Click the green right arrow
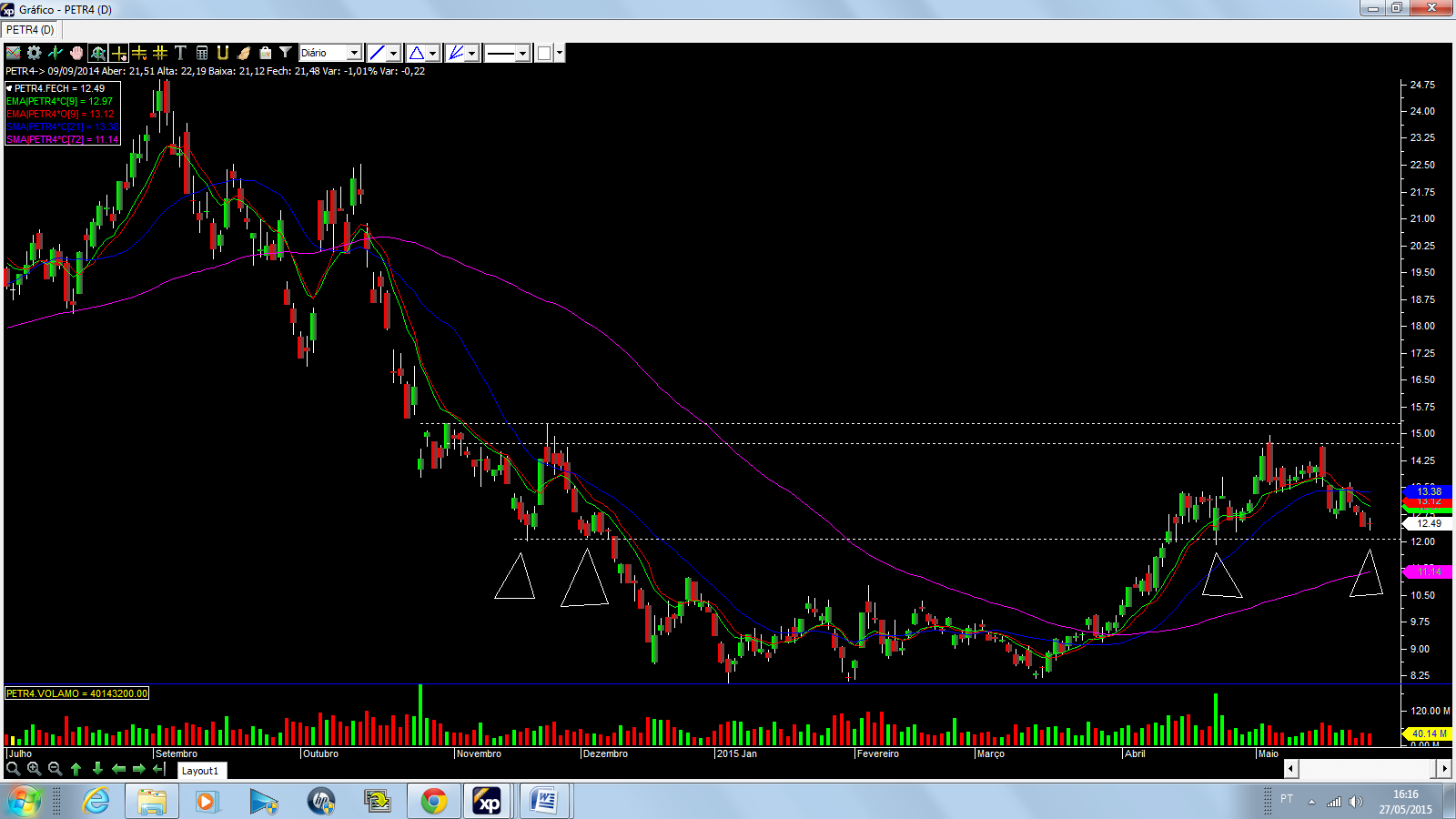The width and height of the screenshot is (1456, 819). (139, 769)
